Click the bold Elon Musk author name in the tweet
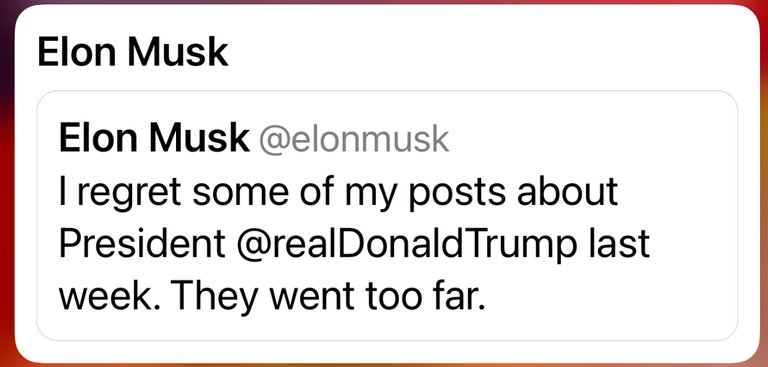 pos(154,139)
